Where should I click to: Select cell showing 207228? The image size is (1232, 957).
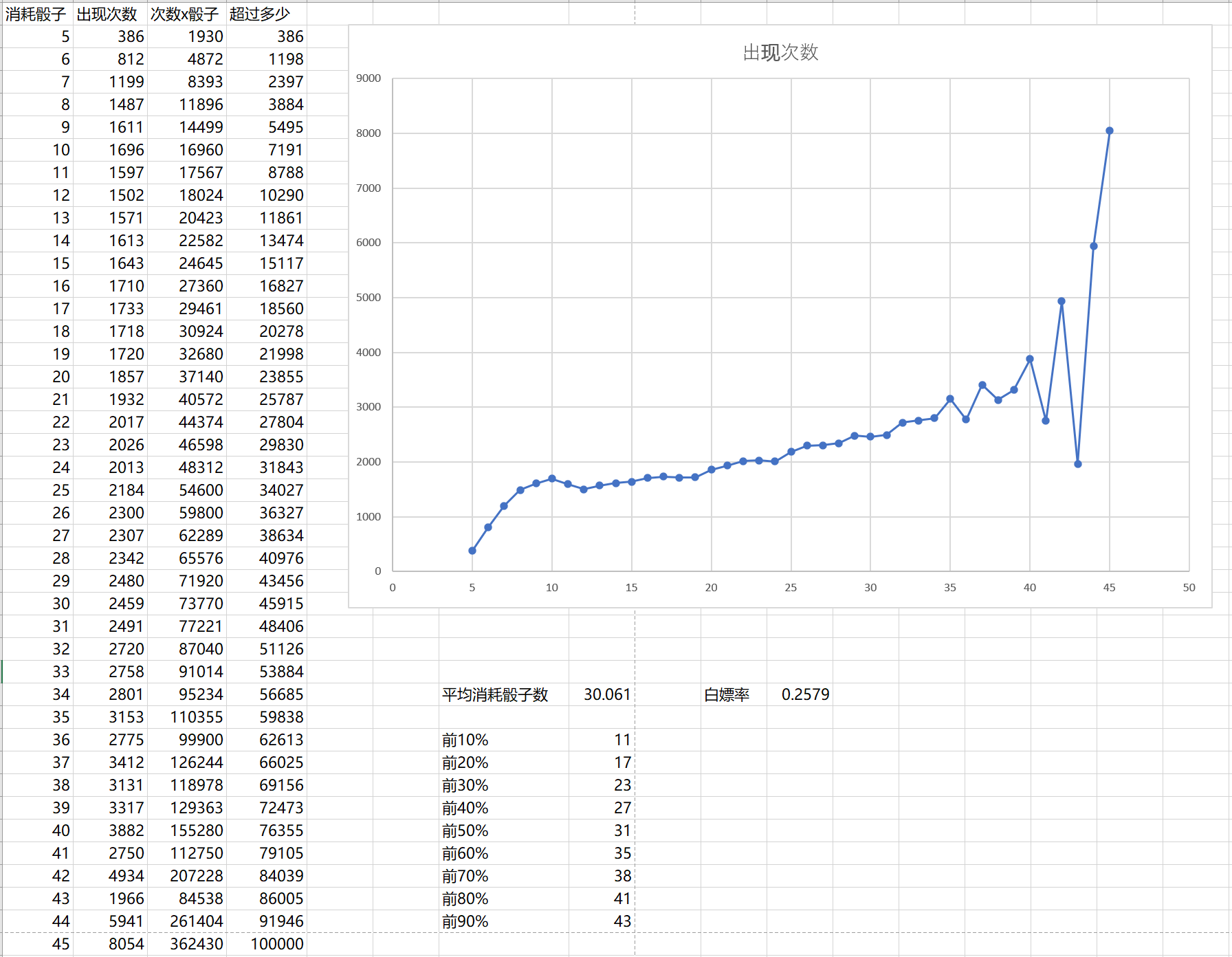click(186, 876)
